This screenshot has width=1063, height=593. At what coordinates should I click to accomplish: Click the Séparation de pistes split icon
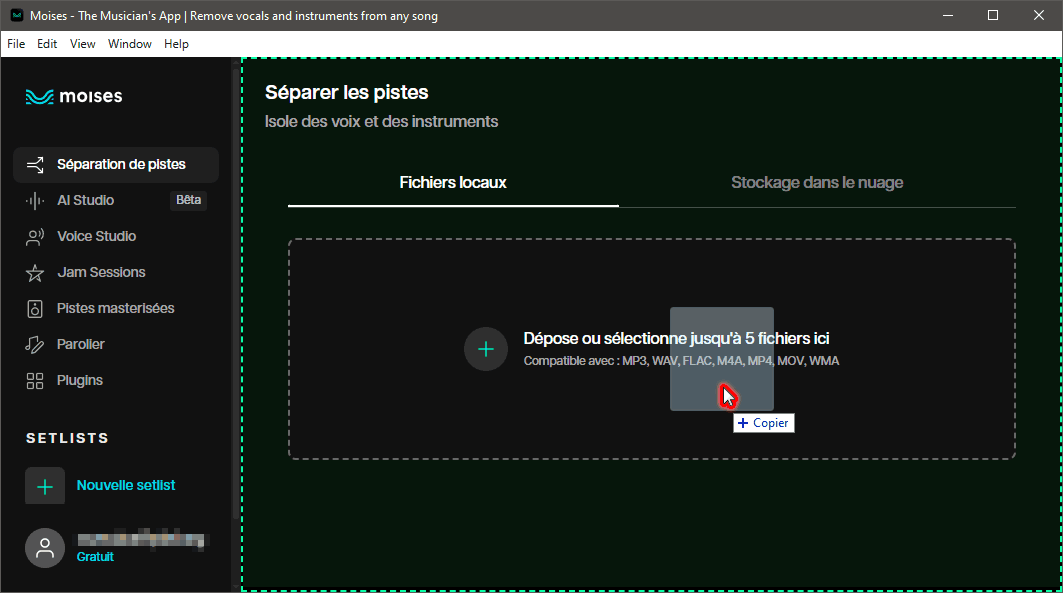coord(35,165)
